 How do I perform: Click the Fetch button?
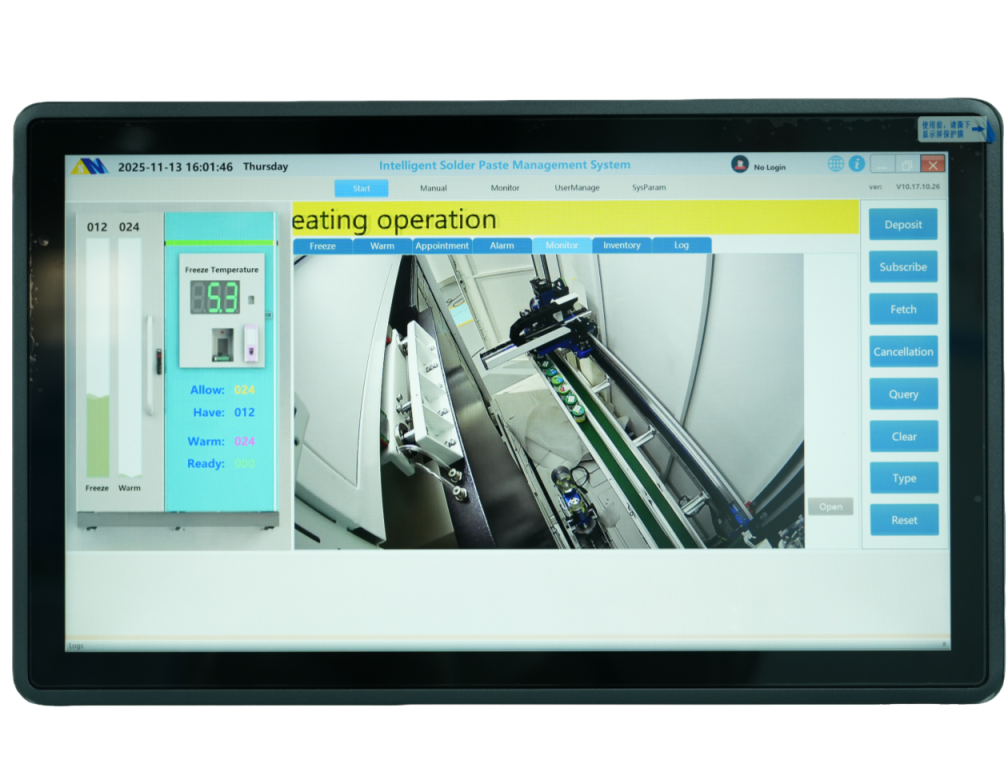(x=903, y=309)
